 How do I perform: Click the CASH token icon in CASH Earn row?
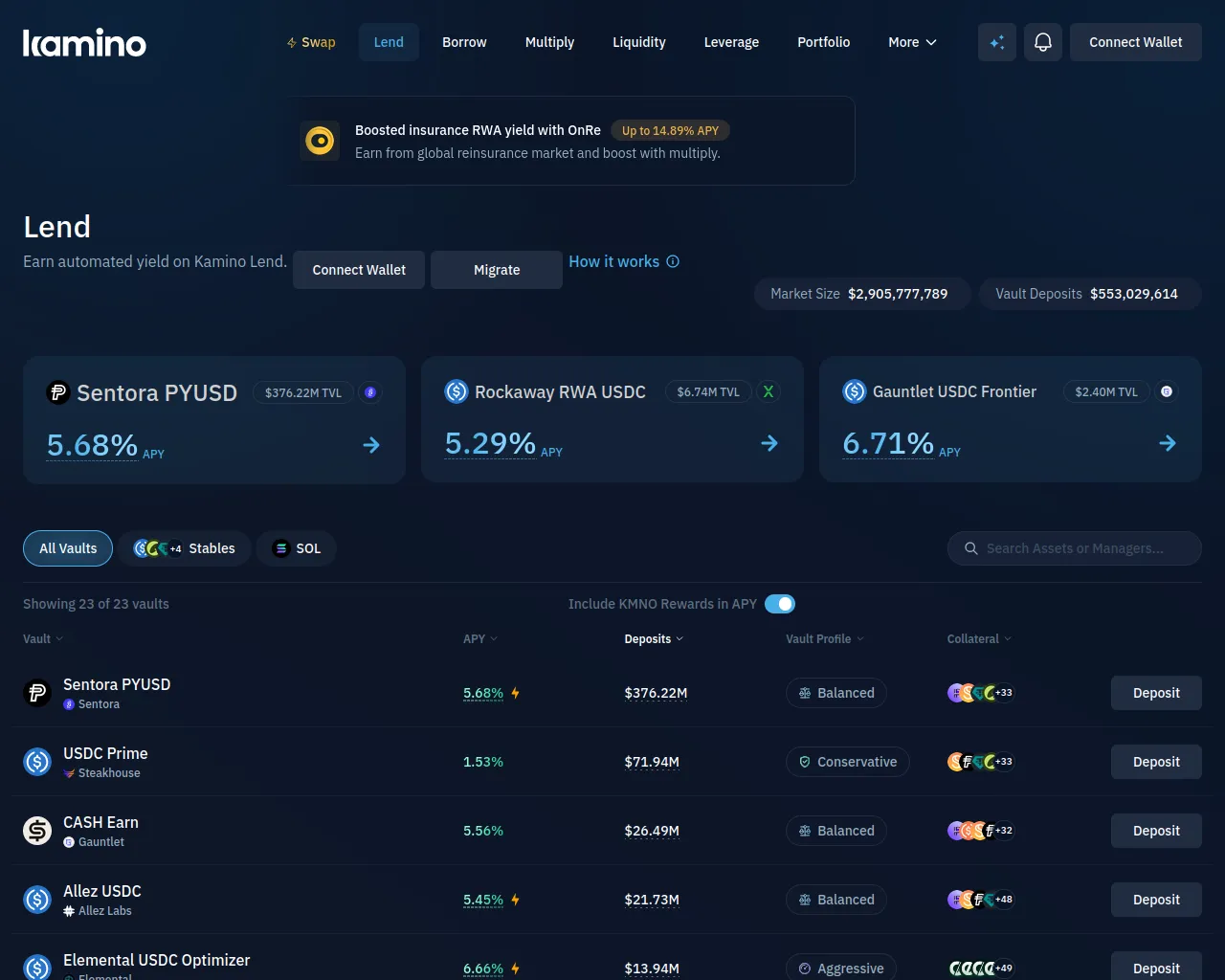coord(37,831)
